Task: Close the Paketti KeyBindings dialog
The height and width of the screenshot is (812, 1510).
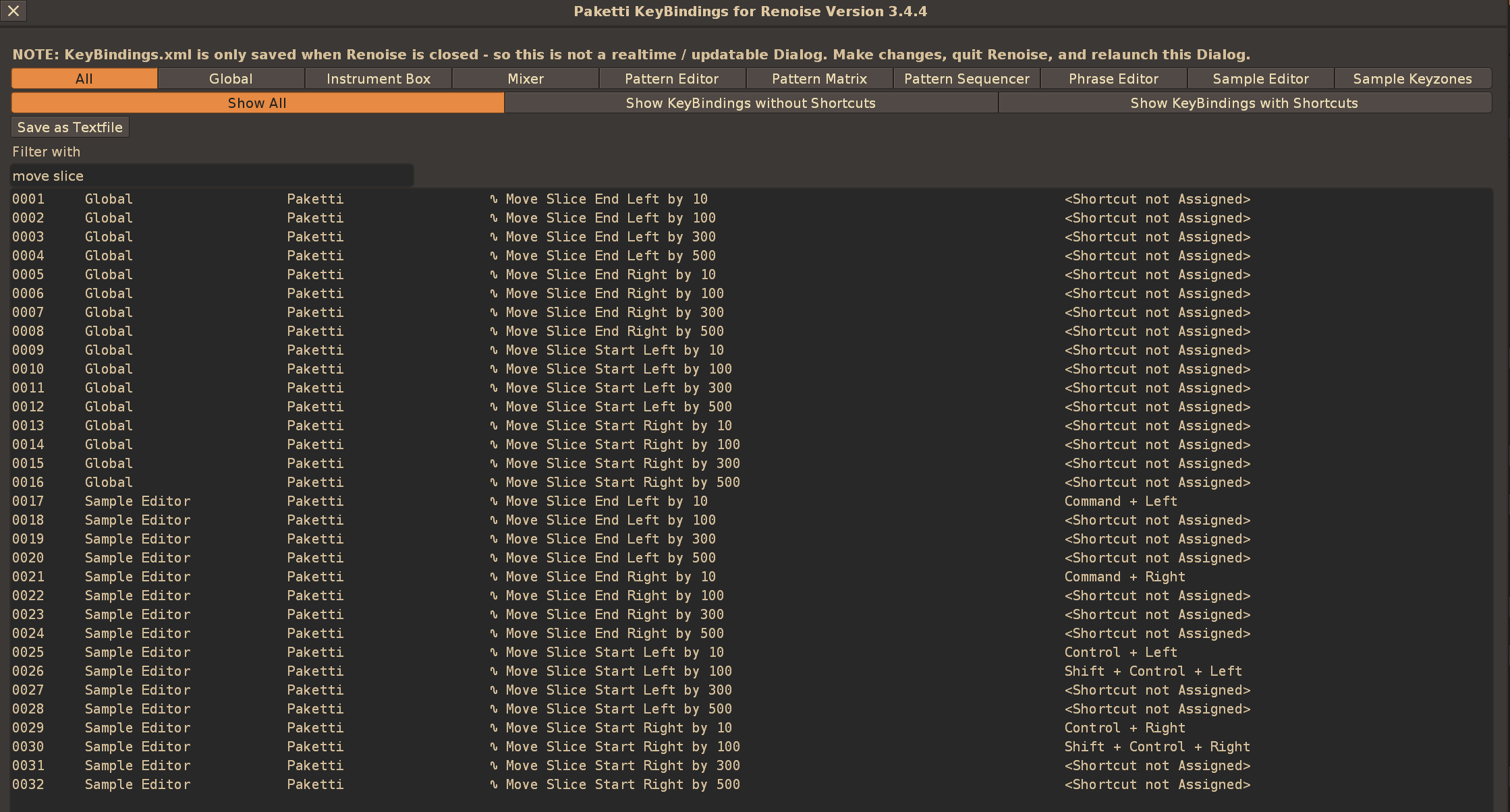Action: point(13,11)
